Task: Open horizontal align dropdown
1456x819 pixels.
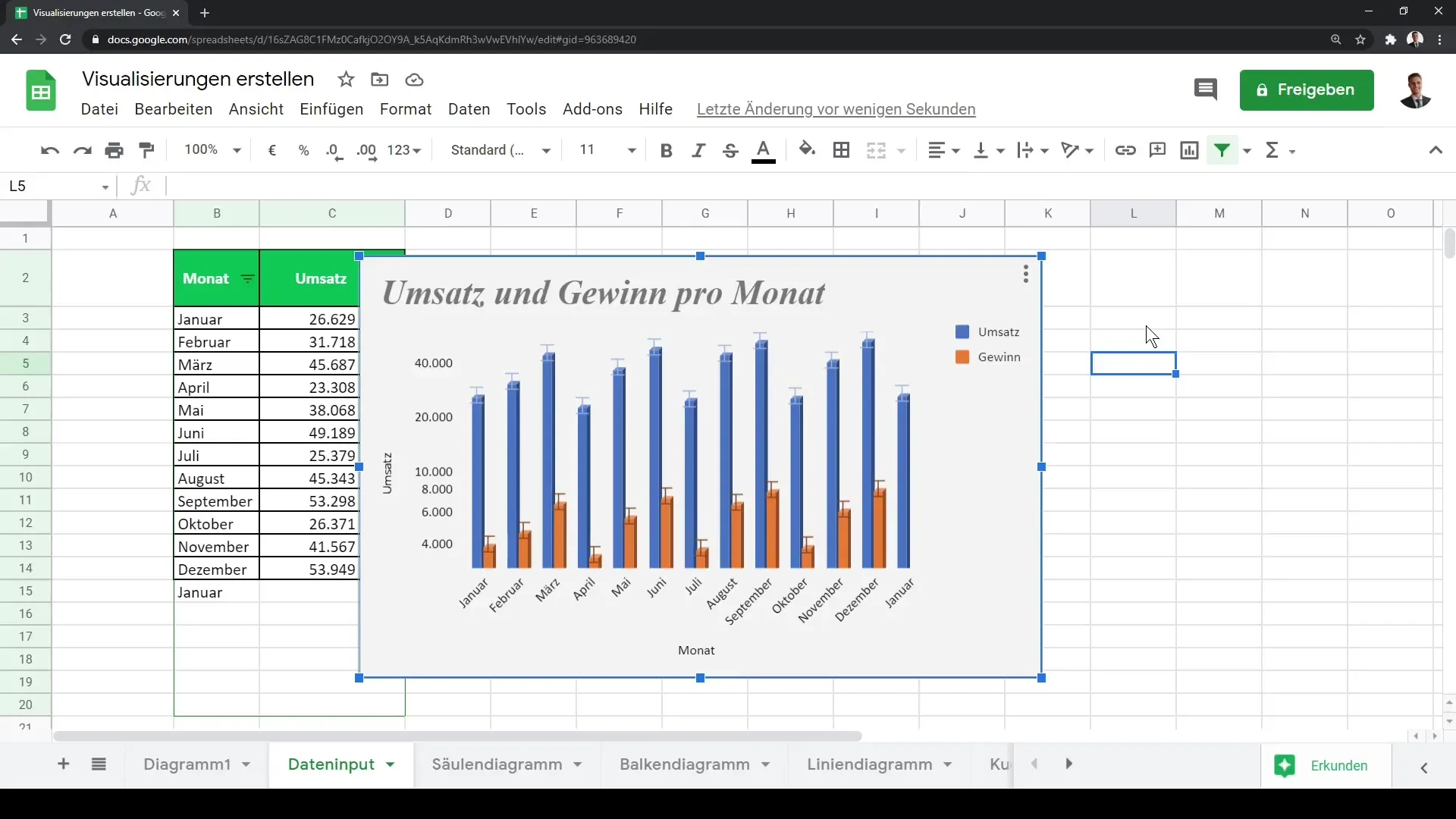Action: (944, 150)
